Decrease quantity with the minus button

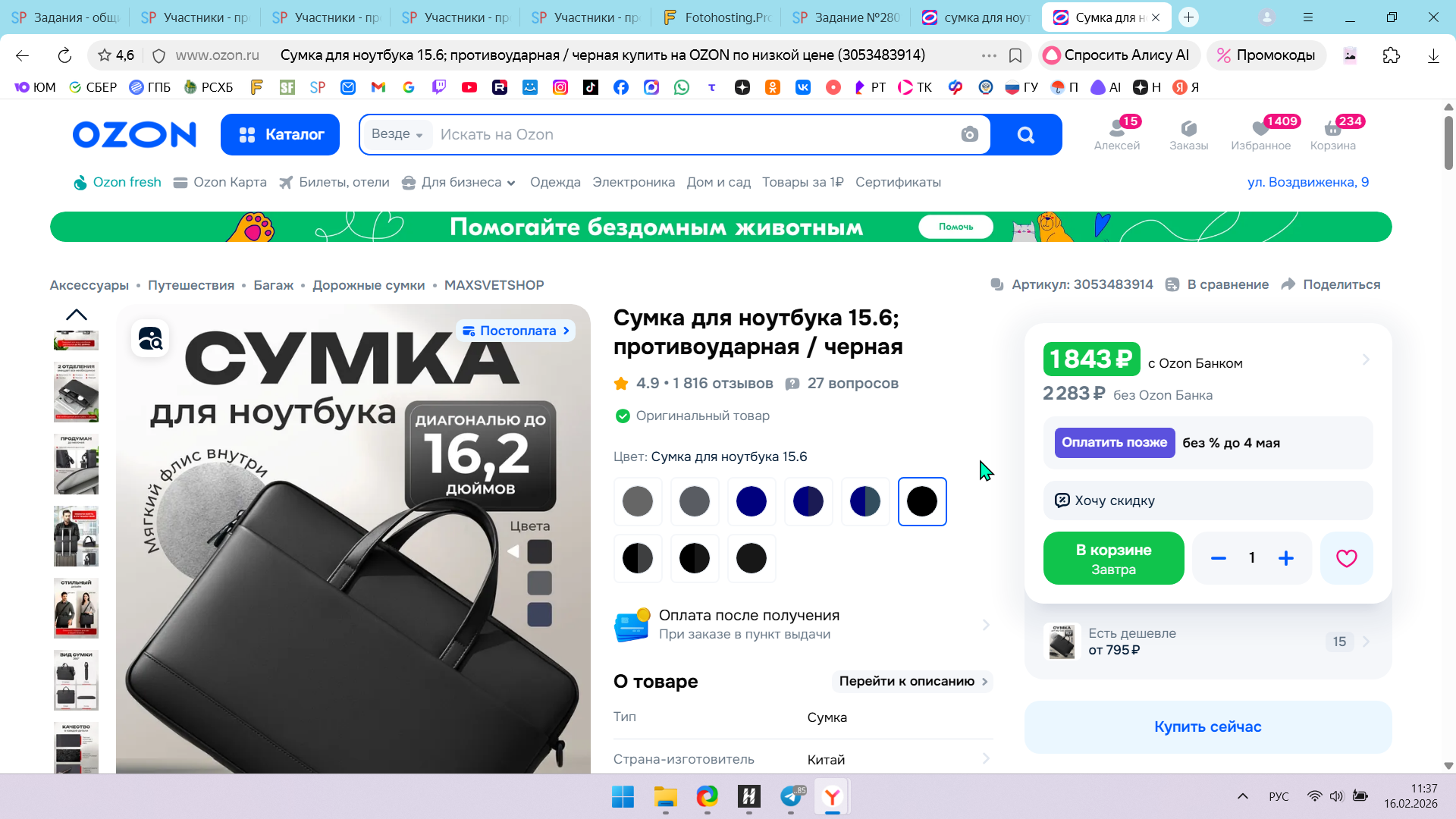coord(1219,558)
